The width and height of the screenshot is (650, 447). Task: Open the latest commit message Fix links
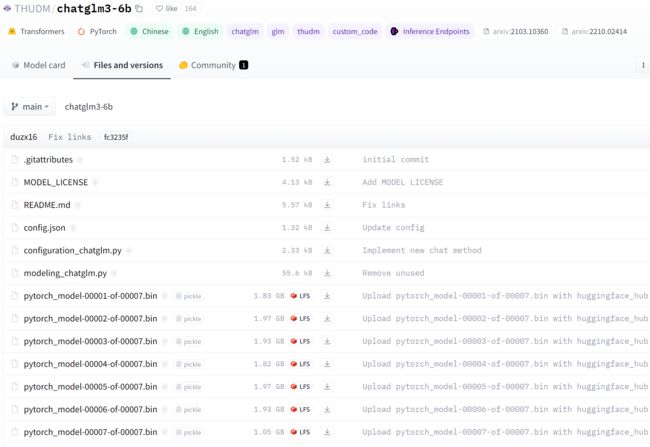tap(70, 137)
